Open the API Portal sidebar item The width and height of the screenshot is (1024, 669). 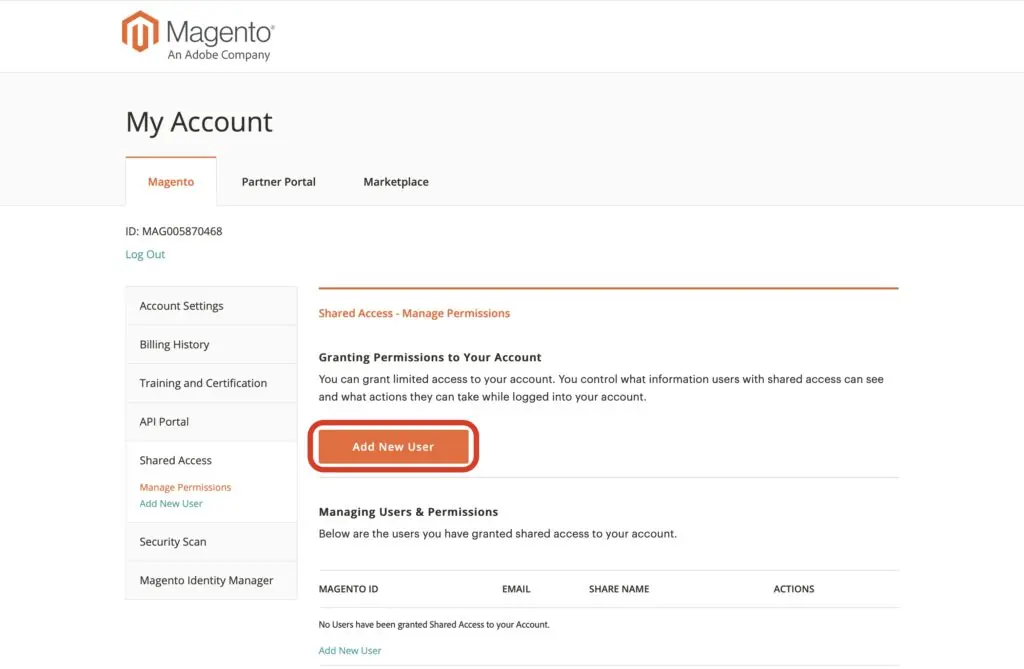211,421
